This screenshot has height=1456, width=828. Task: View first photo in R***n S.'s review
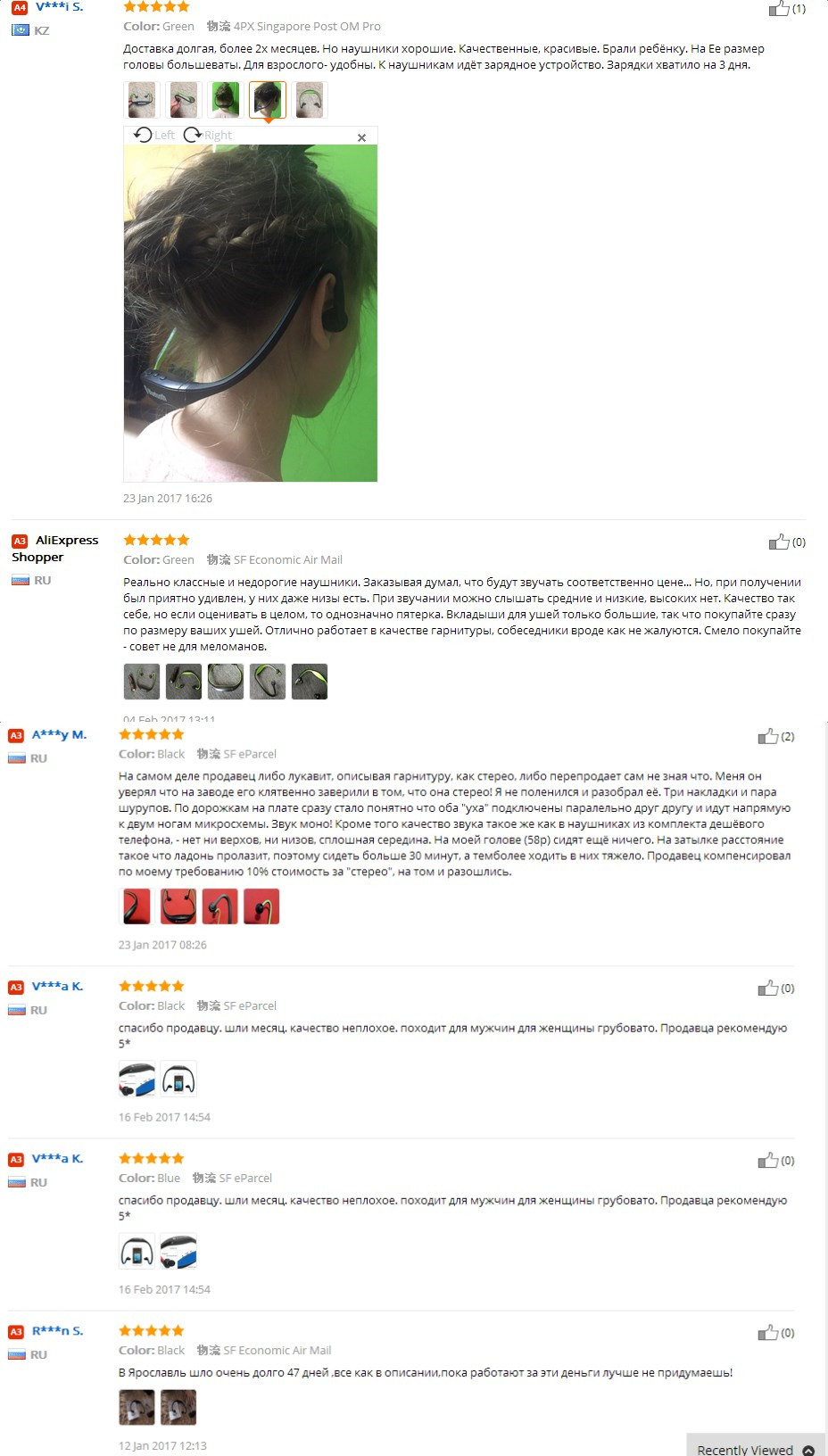(x=137, y=1408)
